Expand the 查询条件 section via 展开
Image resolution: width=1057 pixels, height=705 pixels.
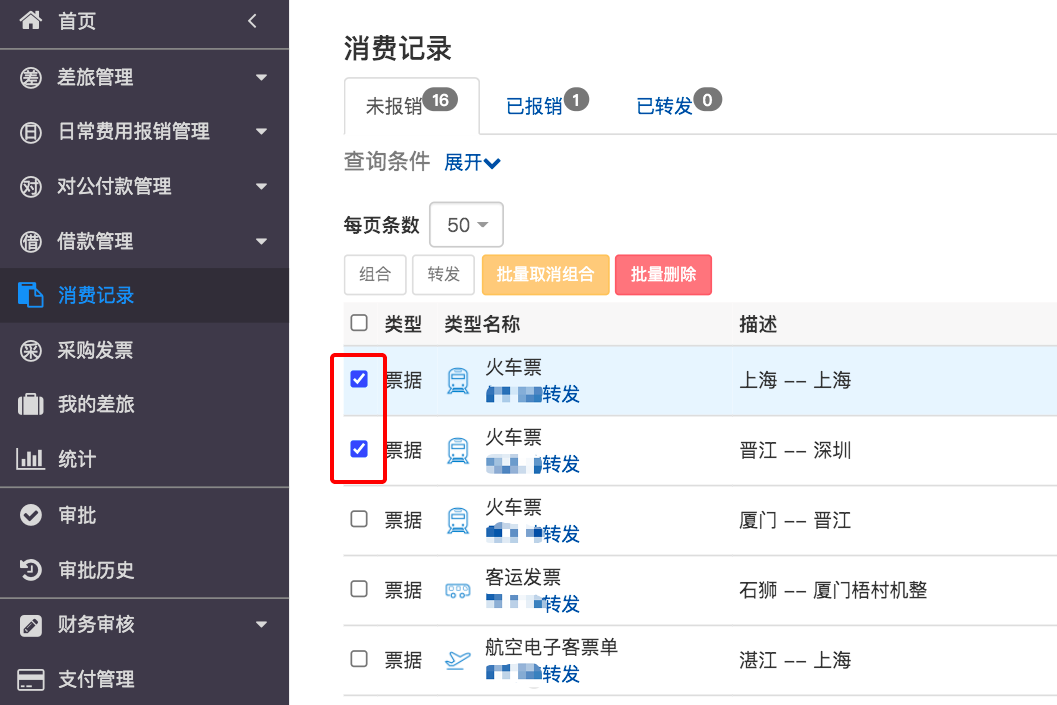point(472,162)
